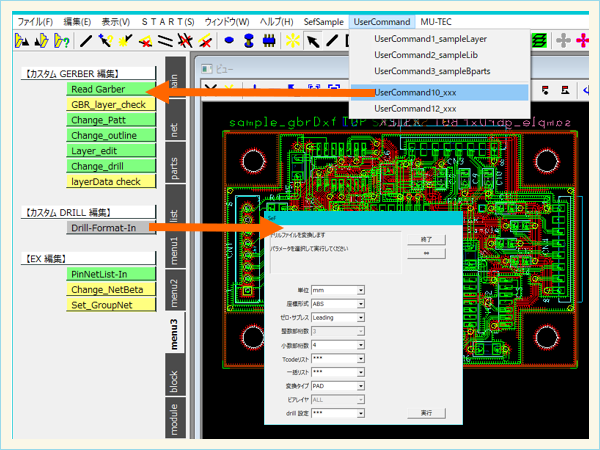Select the black arrow pointer tool

tap(313, 41)
